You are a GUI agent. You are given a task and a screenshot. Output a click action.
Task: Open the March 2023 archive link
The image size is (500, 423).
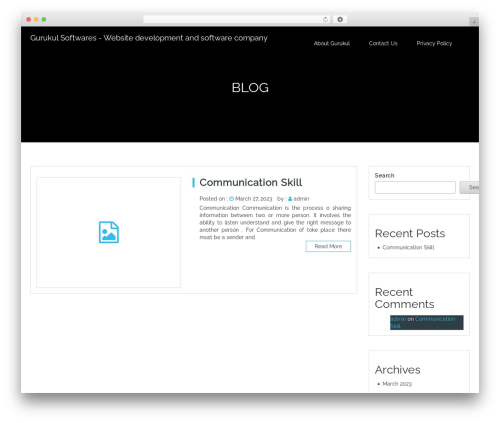pos(397,384)
